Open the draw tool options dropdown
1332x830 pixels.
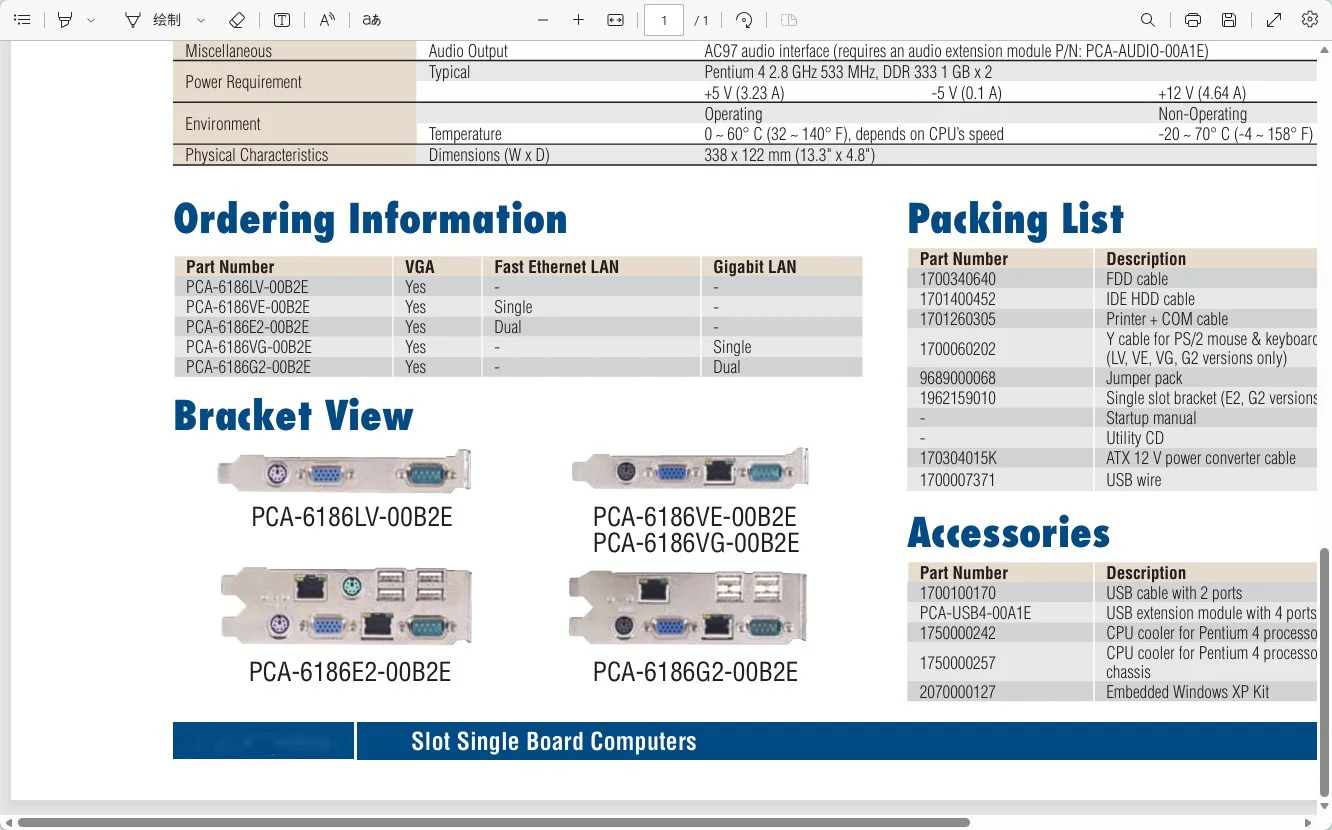201,20
